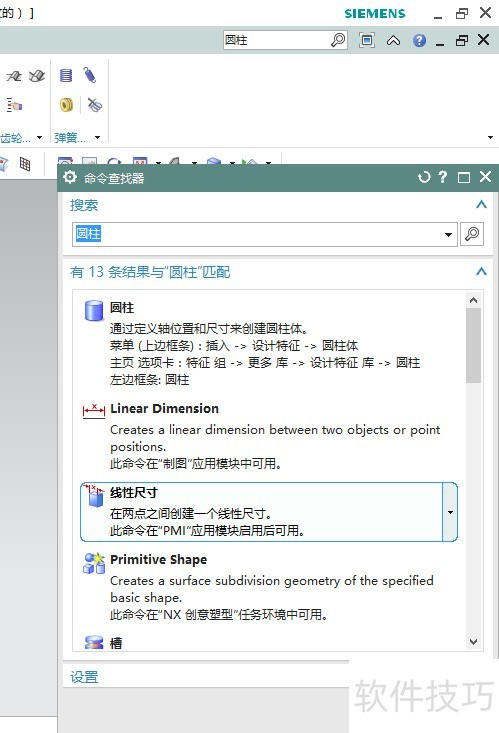Screen dimensions: 499x733
Task: Toggle full screen mode icon
Action: point(367,40)
